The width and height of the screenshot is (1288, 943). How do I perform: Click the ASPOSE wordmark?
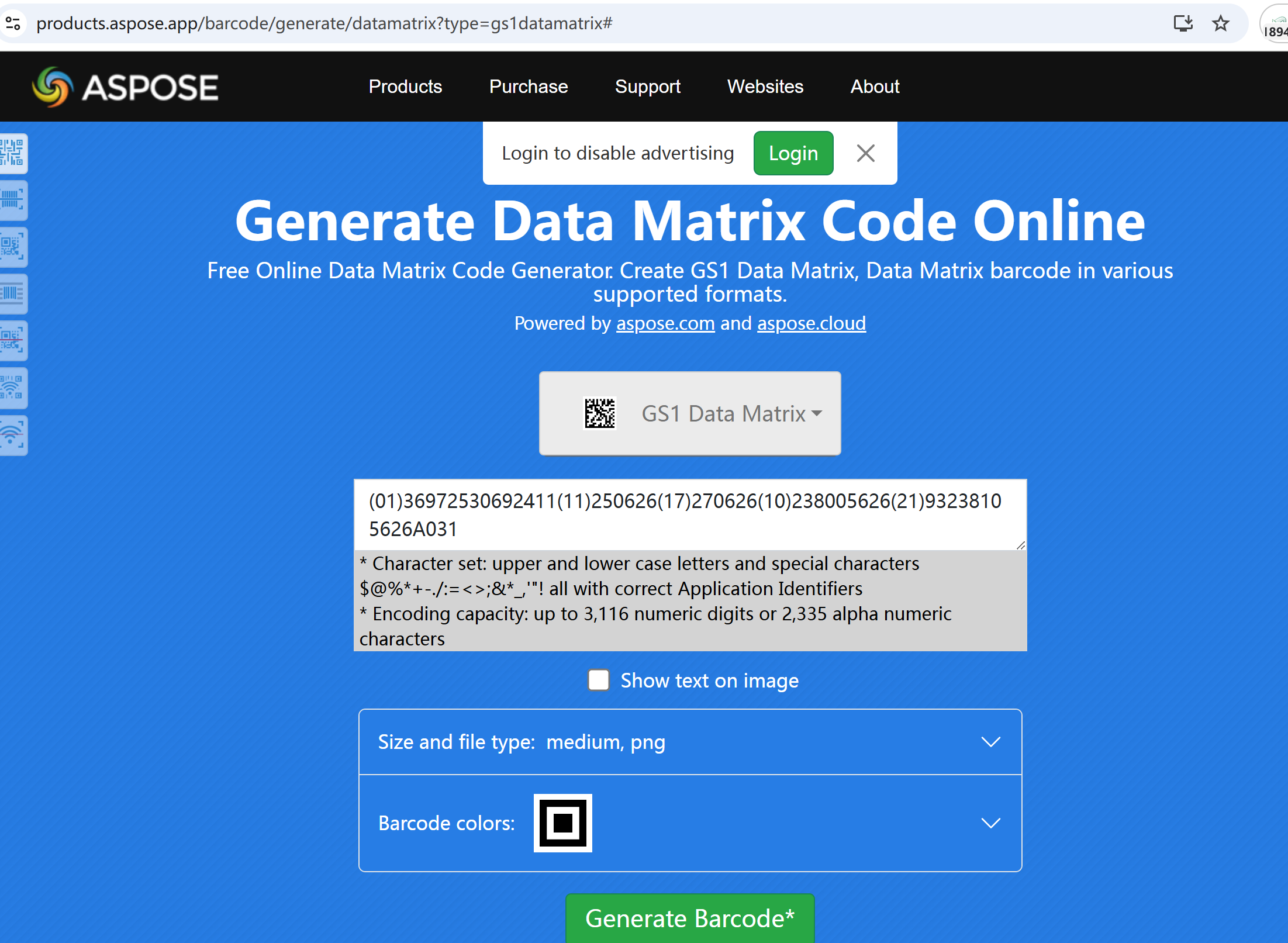click(x=150, y=88)
